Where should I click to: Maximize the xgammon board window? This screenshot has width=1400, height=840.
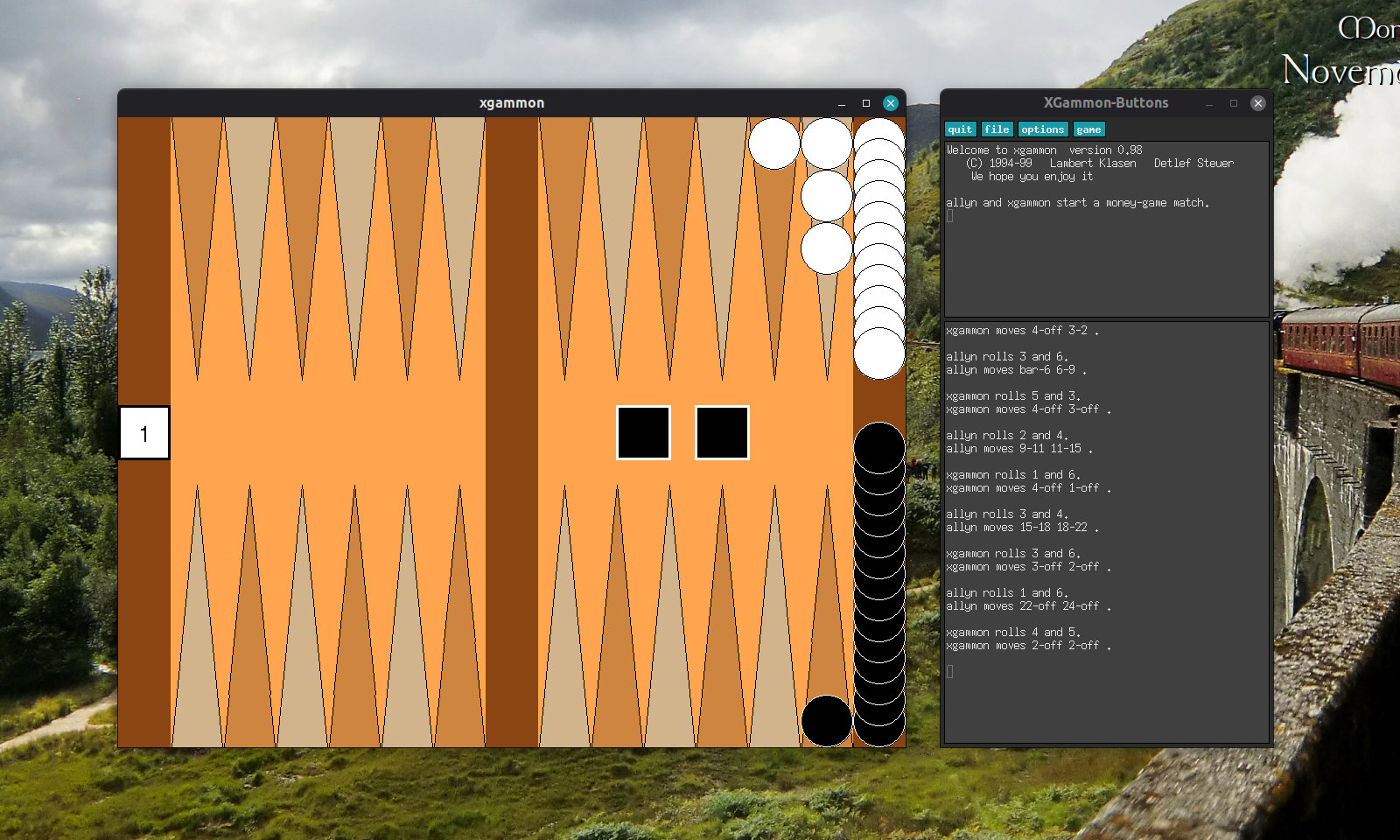pos(866,103)
